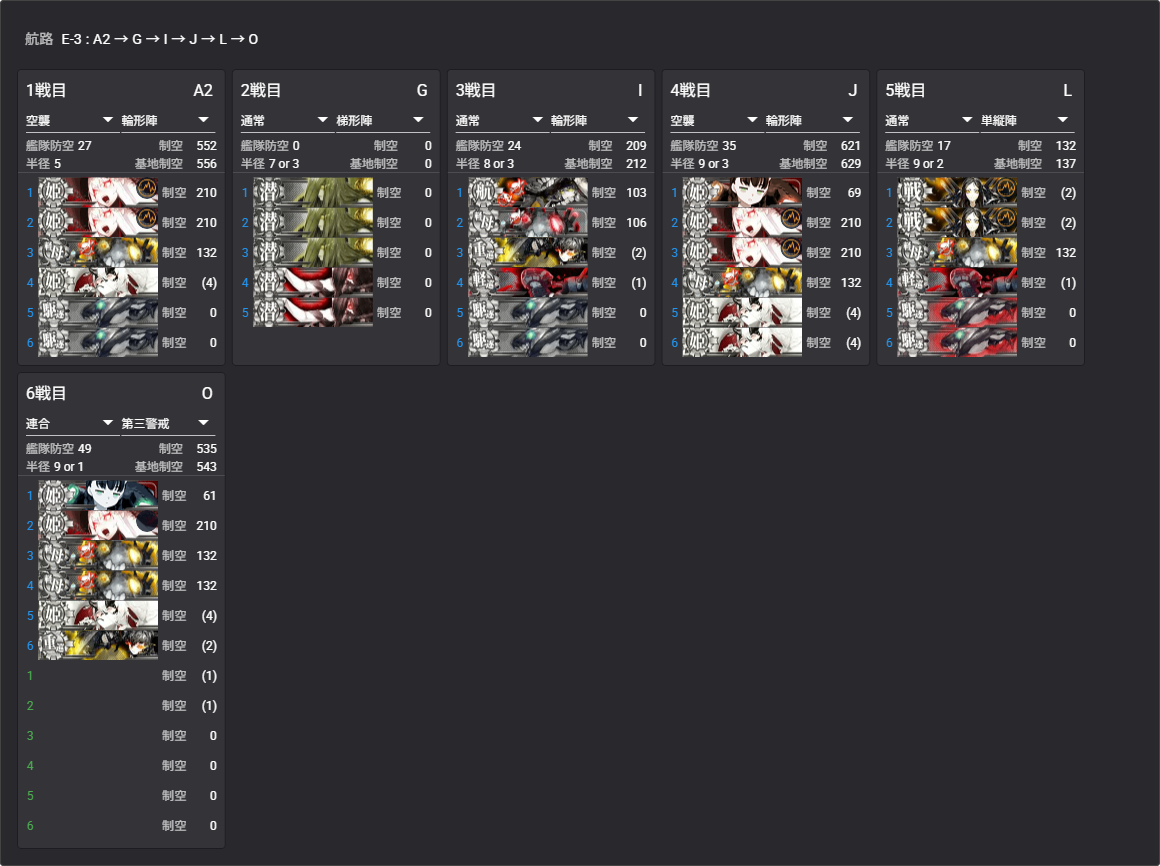
Task: Select enemy ship 5 destroyer banner in 3戦目
Action: point(528,312)
